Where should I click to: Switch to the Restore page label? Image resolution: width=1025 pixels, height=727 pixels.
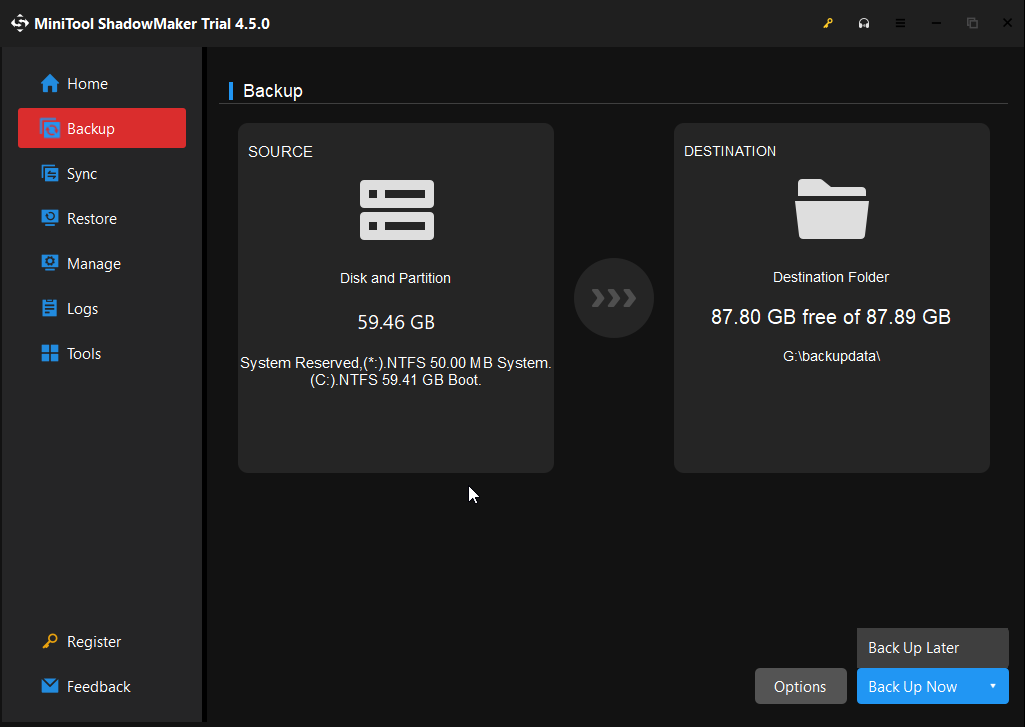point(92,218)
